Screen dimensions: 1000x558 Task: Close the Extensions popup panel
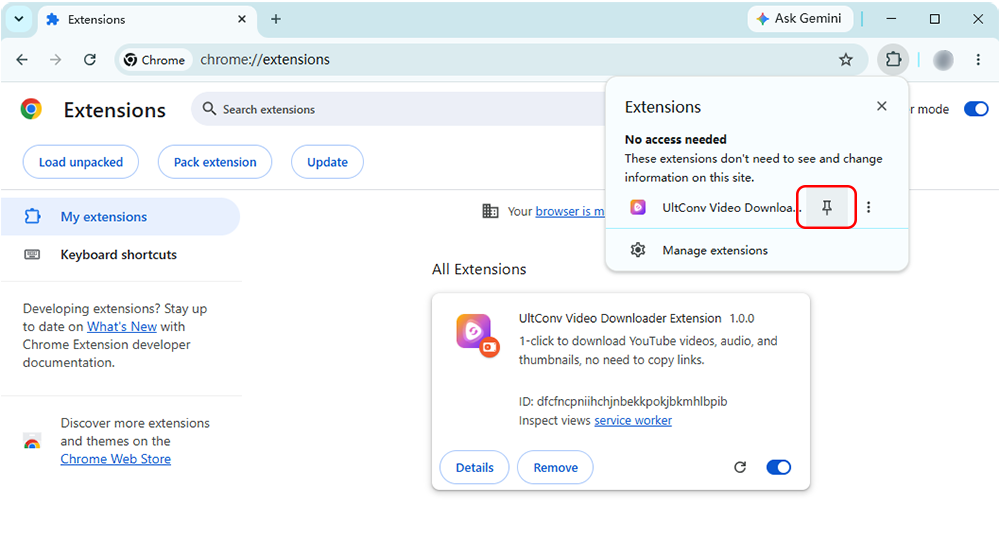pos(881,106)
